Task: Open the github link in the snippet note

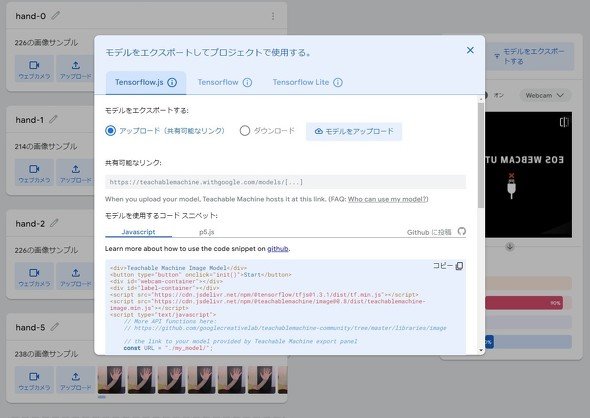Action: point(278,249)
